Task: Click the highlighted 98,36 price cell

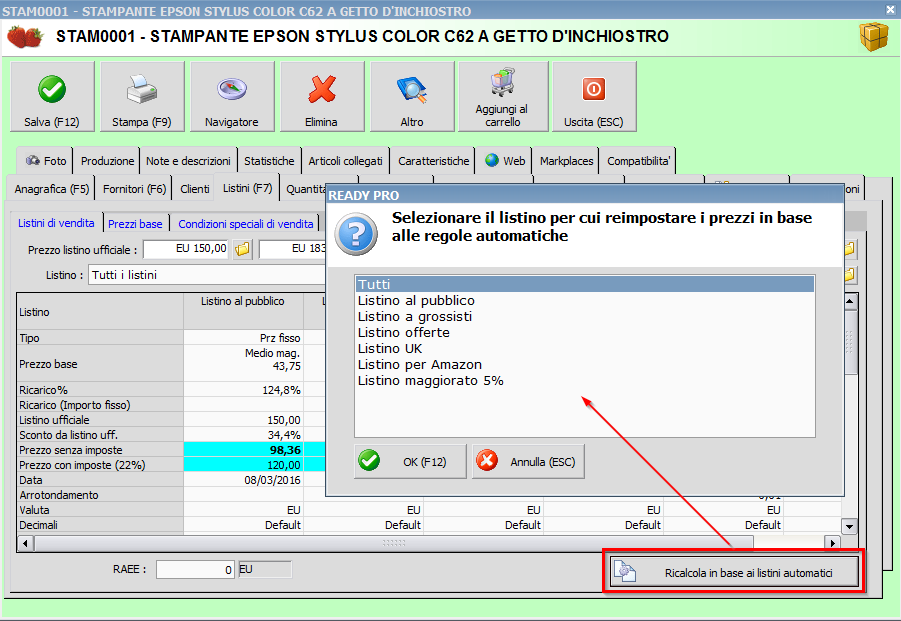Action: point(243,450)
